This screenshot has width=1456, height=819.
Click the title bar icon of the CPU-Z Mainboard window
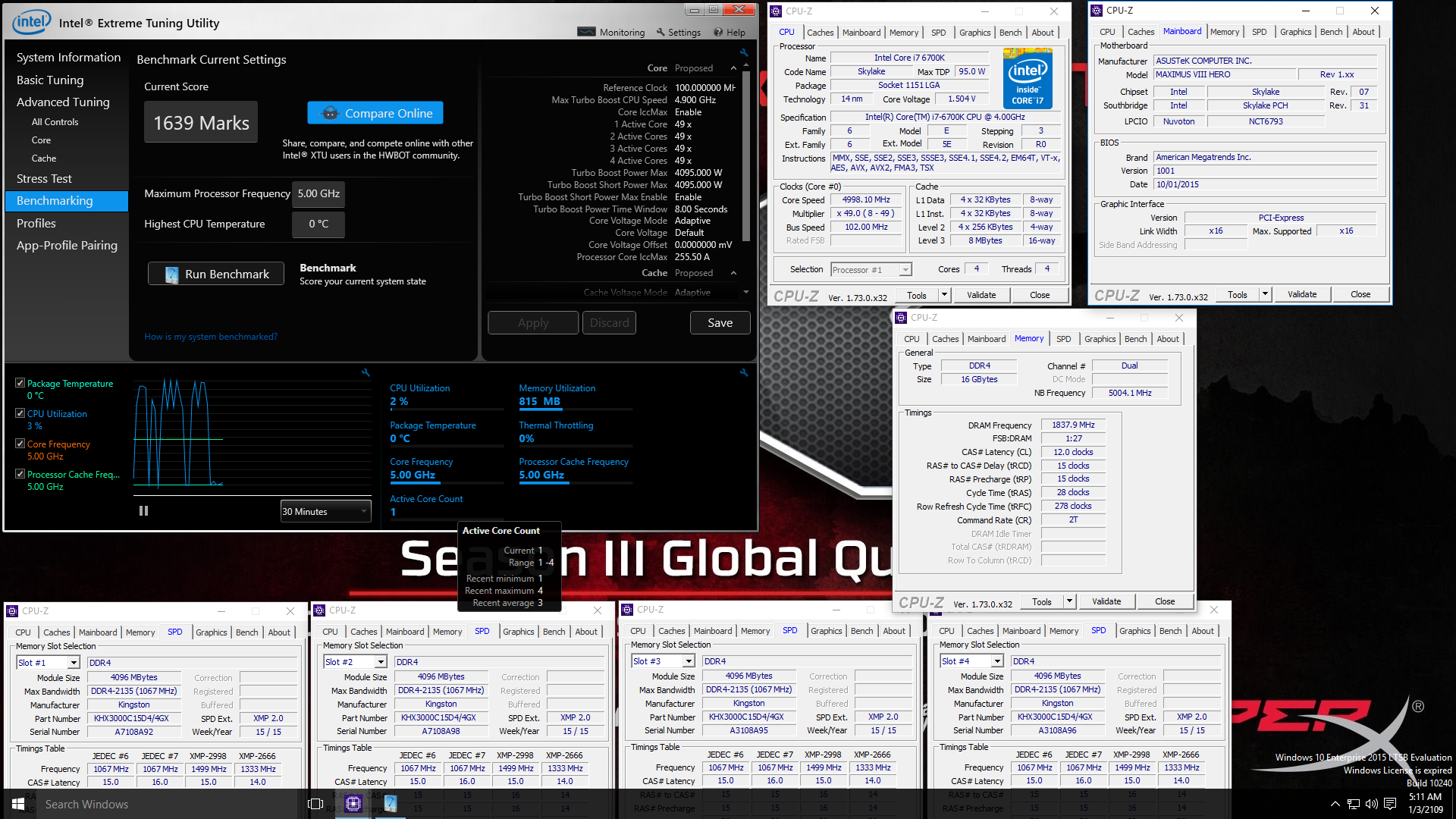pos(1097,11)
